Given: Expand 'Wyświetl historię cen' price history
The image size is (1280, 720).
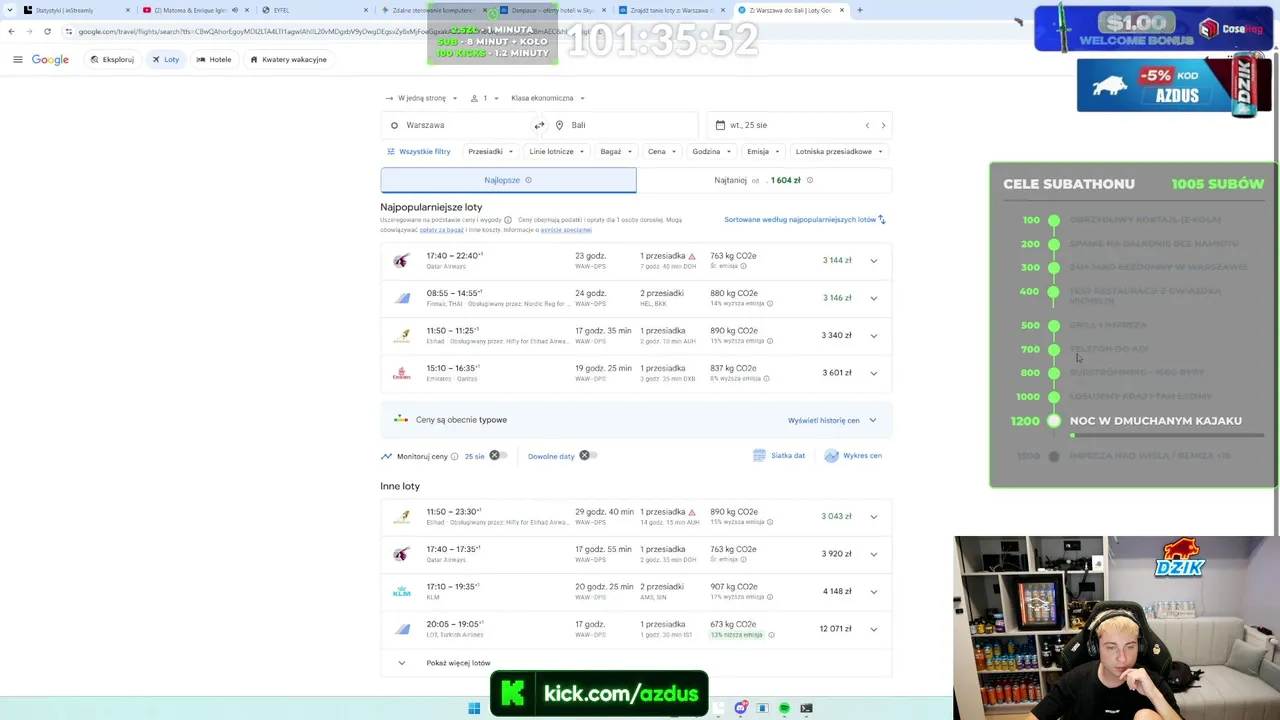Looking at the screenshot, I should 832,420.
